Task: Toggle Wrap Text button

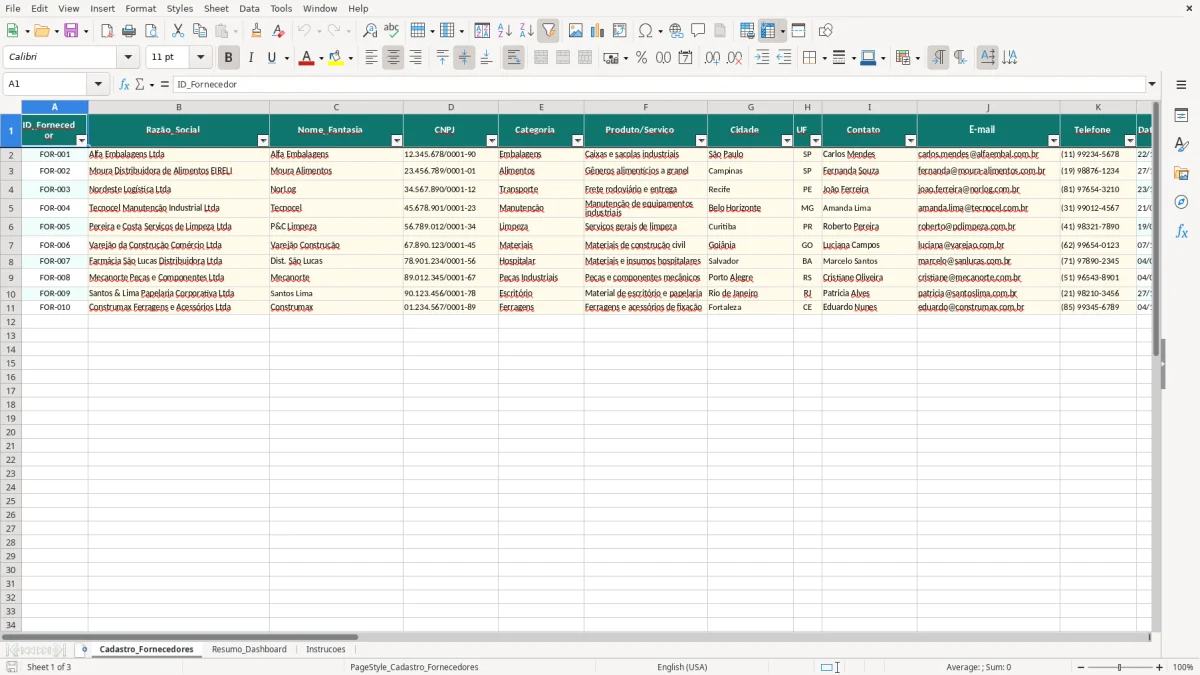Action: click(513, 58)
